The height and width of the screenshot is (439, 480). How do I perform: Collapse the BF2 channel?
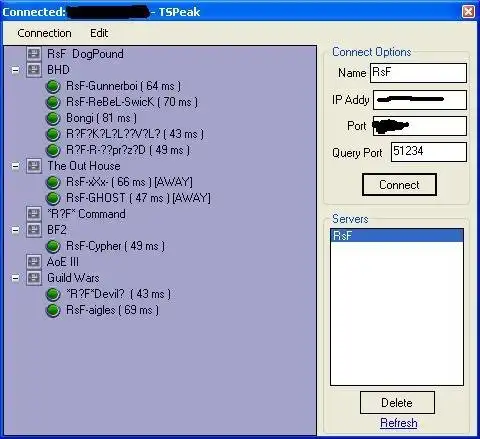(x=15, y=230)
